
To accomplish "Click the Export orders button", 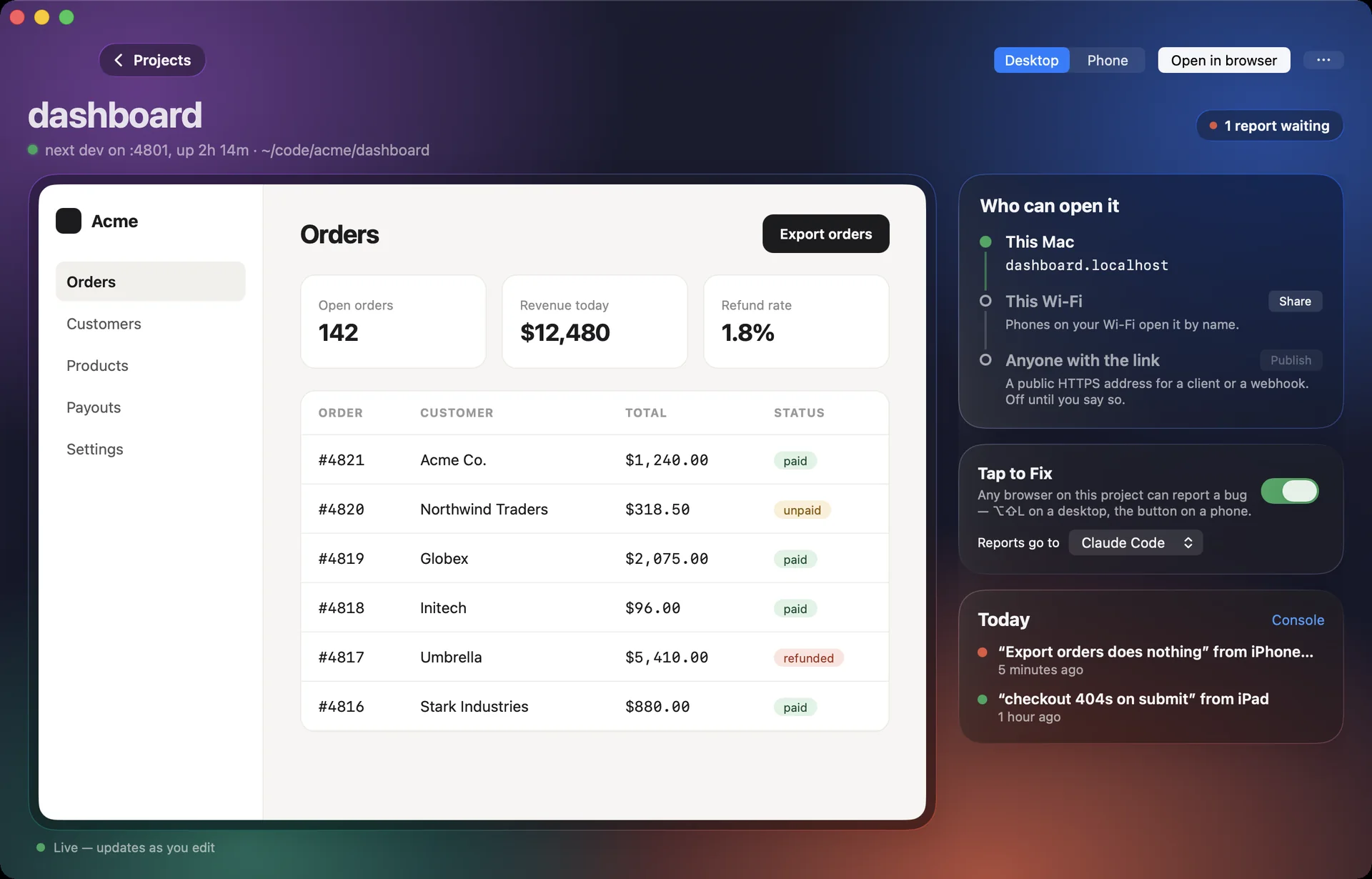I will coord(825,234).
